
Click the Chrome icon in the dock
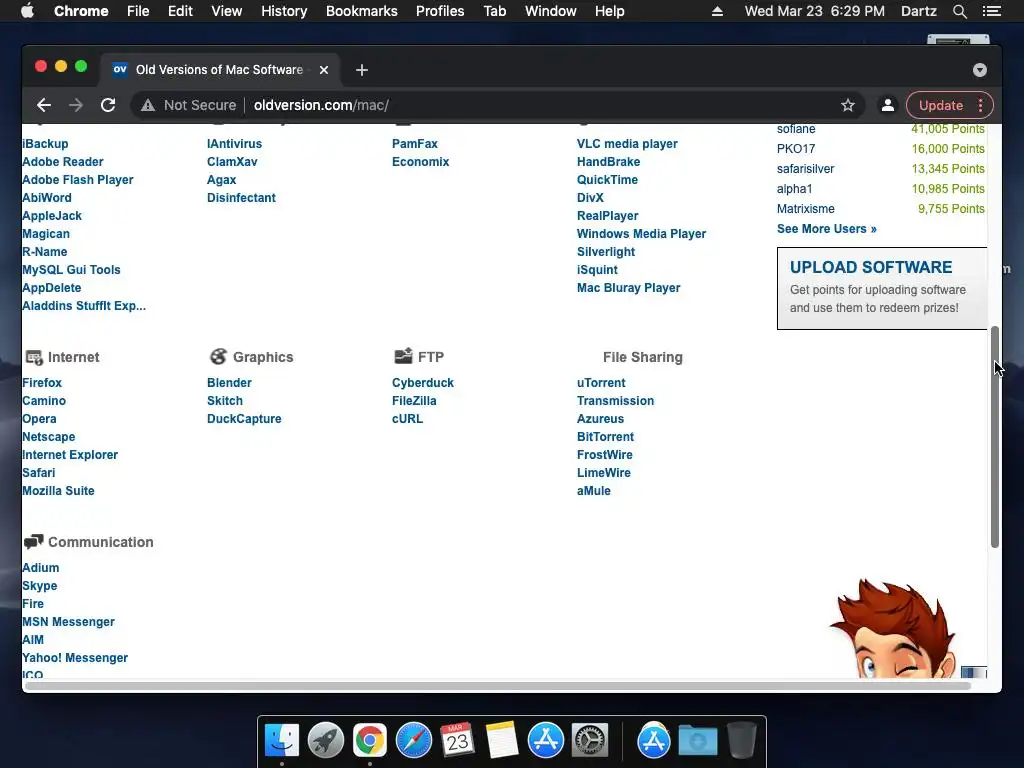pyautogui.click(x=370, y=741)
